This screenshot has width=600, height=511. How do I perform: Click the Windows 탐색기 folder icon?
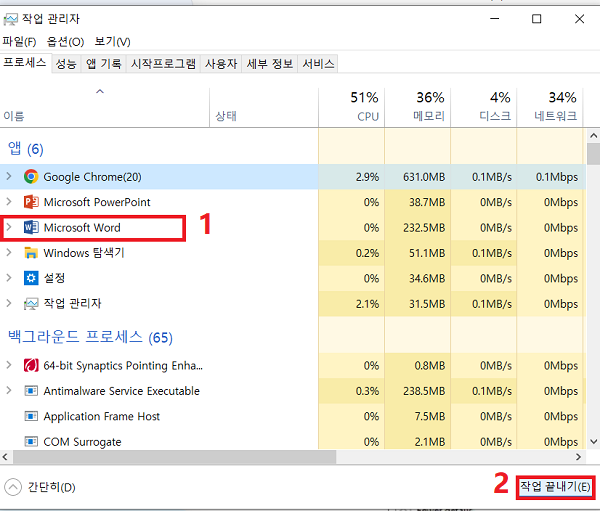(31, 253)
